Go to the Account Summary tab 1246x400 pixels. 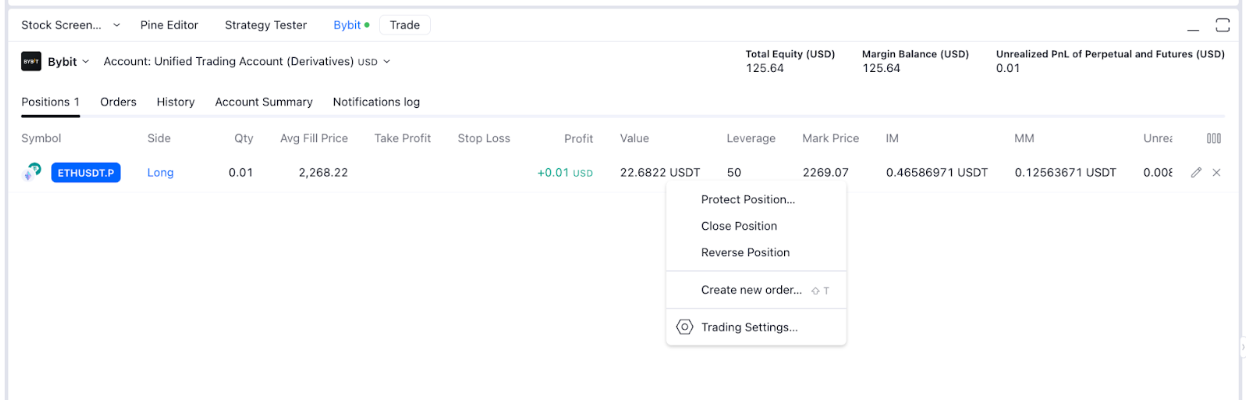coord(263,102)
